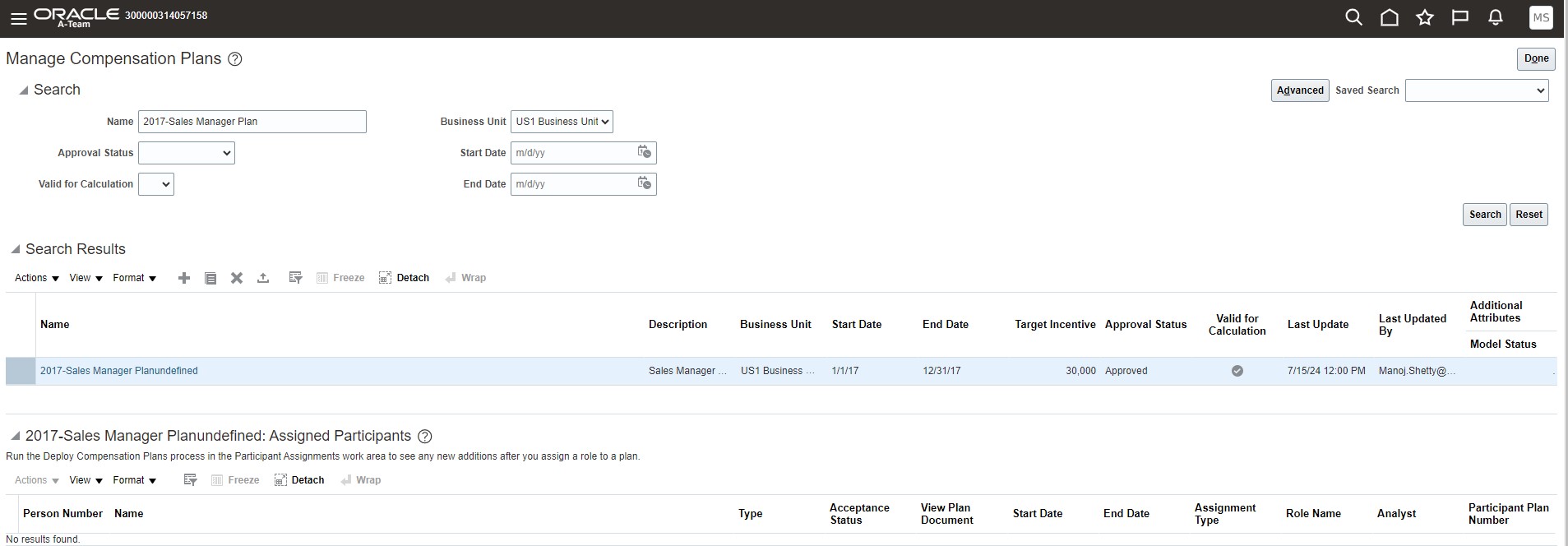Click Wrap in Search Results toolbar

pyautogui.click(x=465, y=278)
